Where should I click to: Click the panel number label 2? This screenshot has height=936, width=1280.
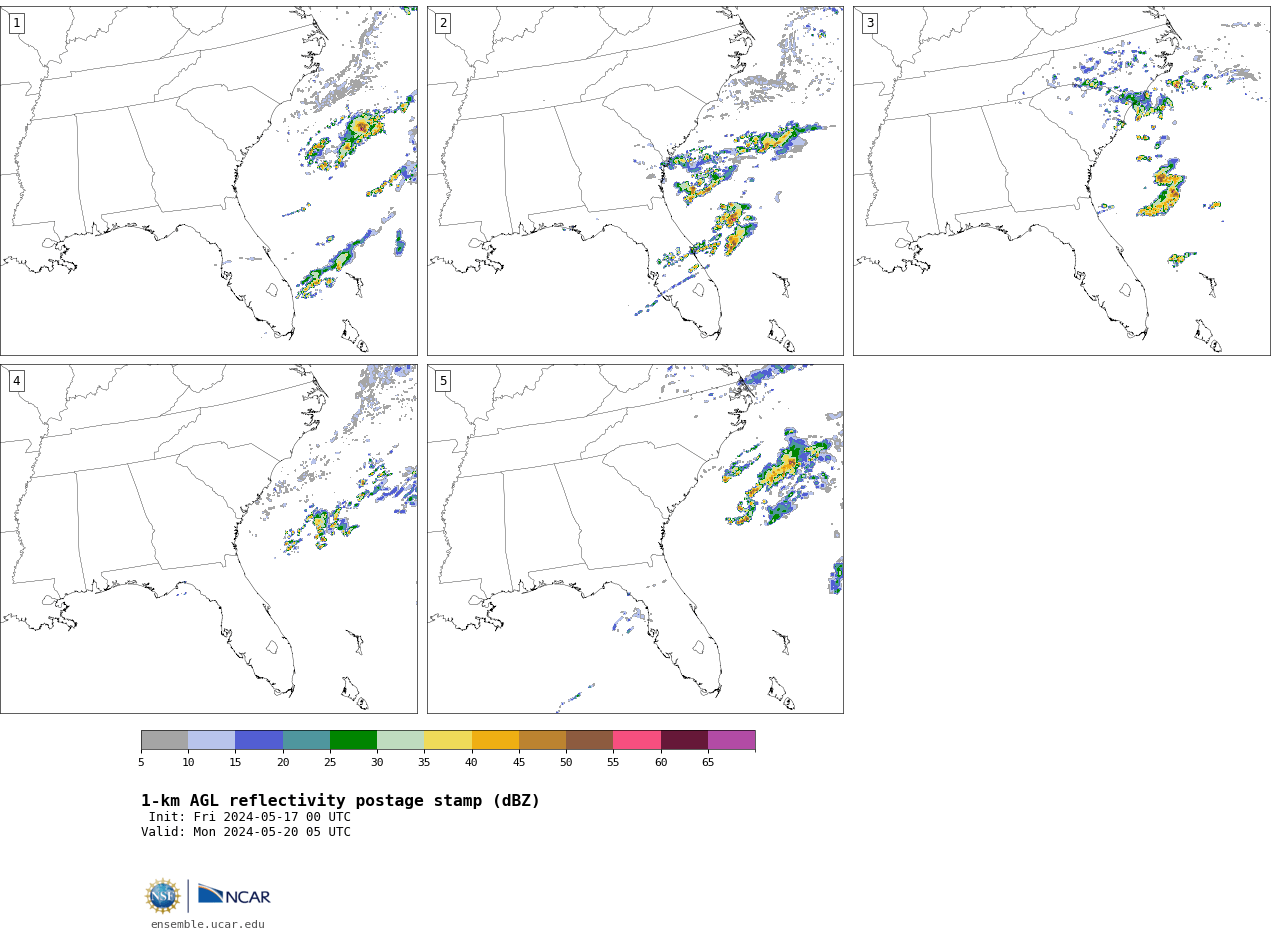coord(443,23)
